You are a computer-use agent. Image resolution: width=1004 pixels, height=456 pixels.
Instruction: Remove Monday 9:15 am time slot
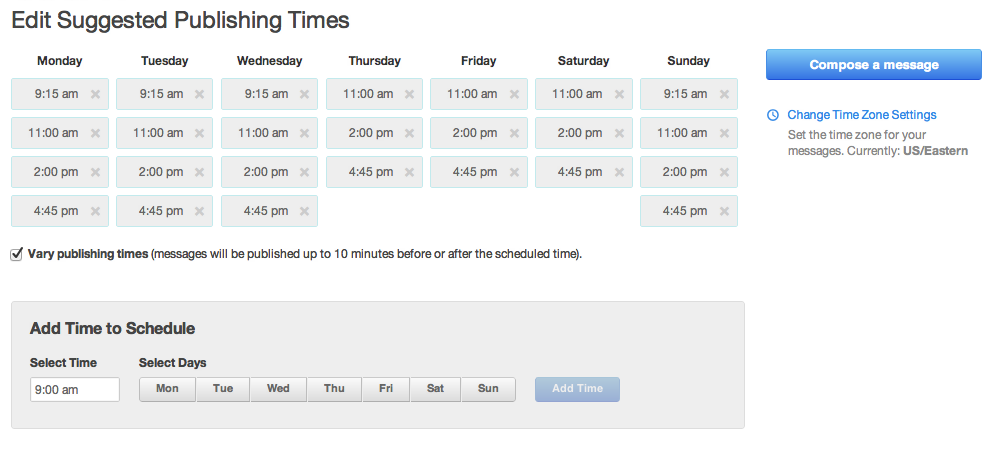click(x=95, y=94)
